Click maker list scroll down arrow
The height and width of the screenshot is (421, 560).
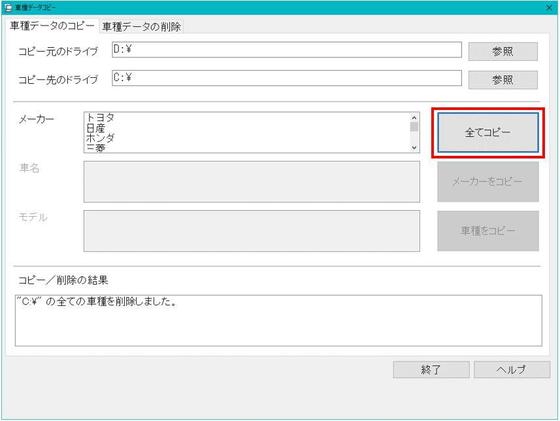tap(414, 147)
